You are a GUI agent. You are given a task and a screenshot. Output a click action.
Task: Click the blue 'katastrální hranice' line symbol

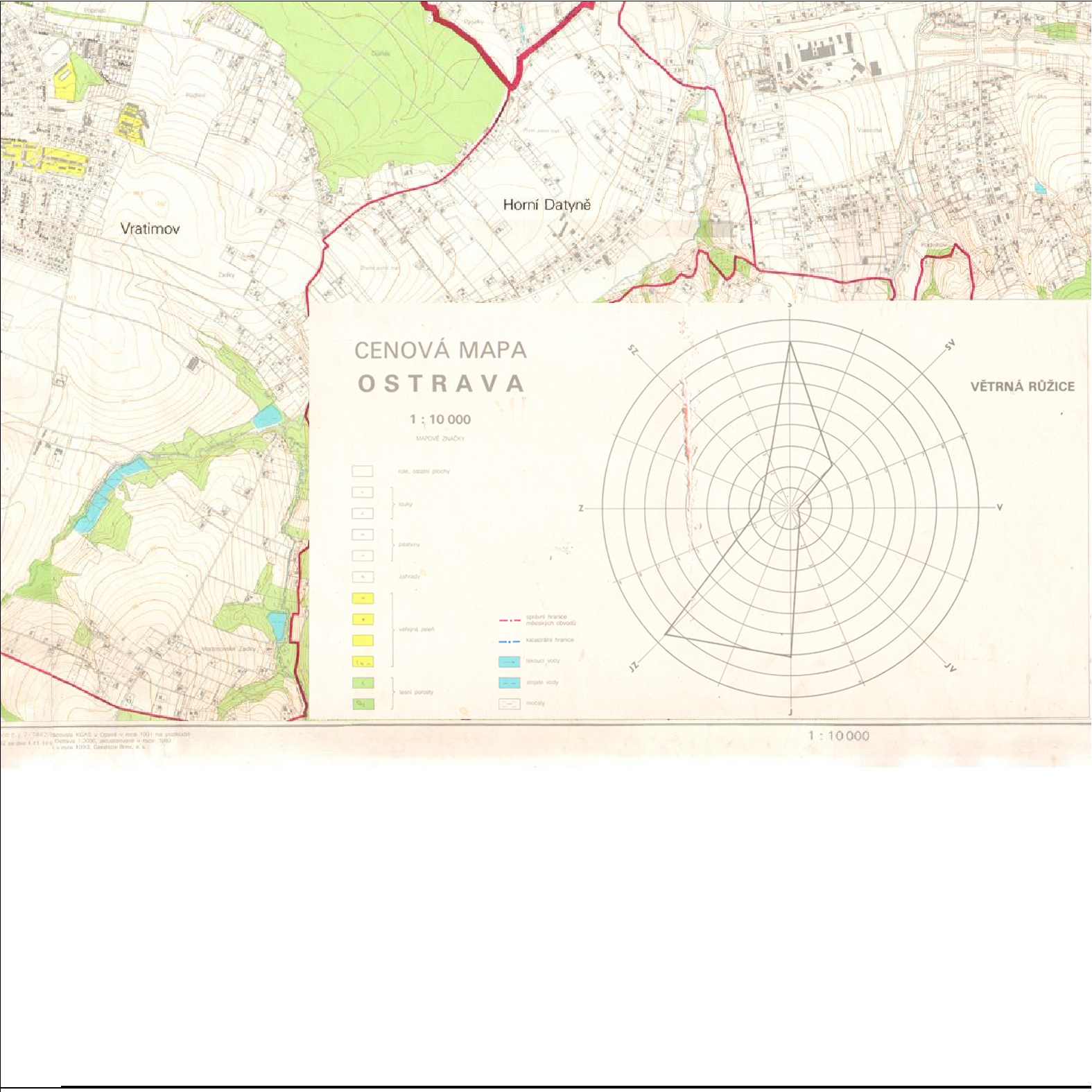[x=510, y=641]
